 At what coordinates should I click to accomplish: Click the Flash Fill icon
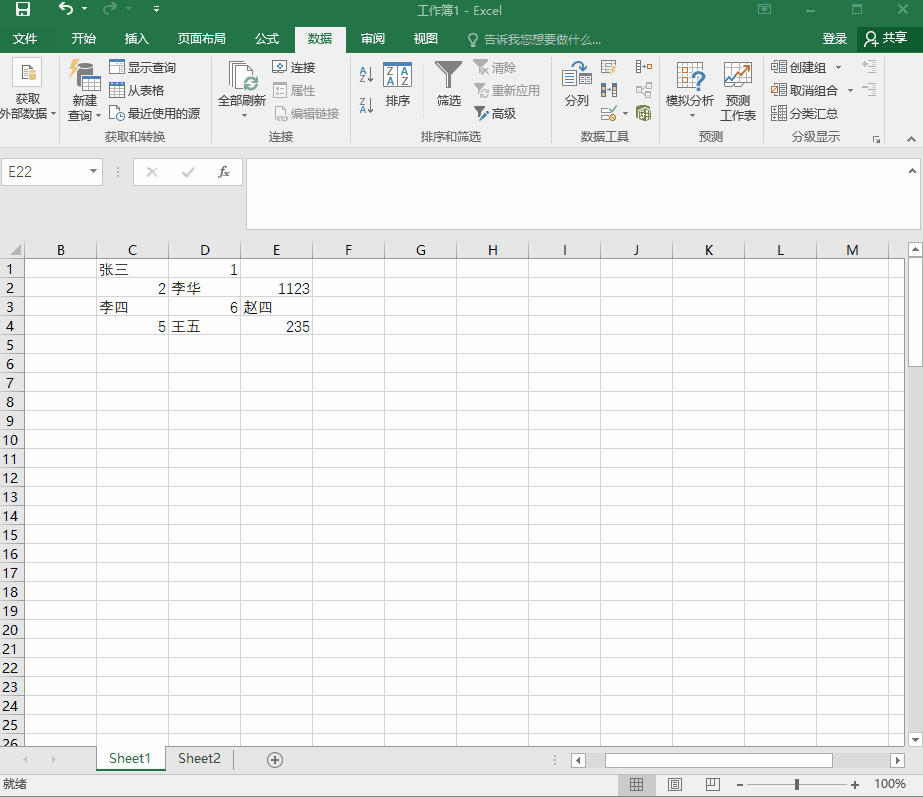point(609,67)
